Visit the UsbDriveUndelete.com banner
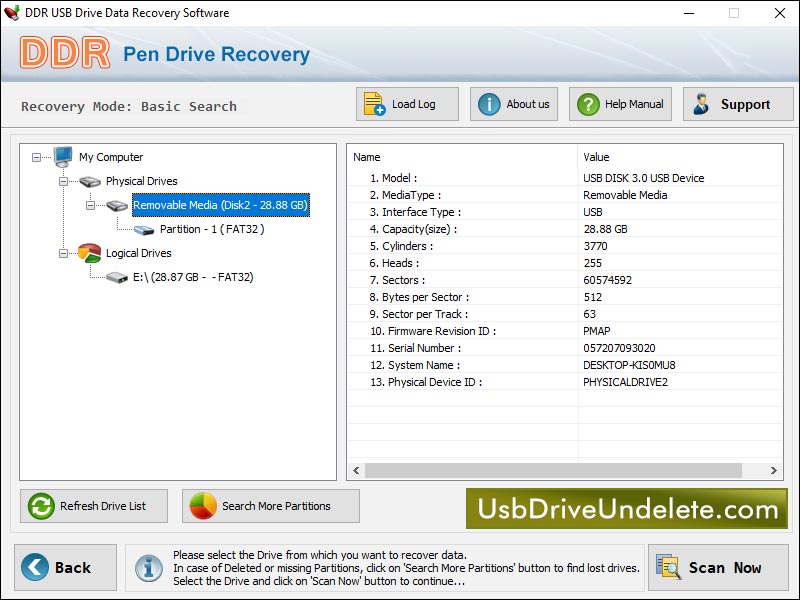Viewport: 800px width, 600px height. coord(627,509)
